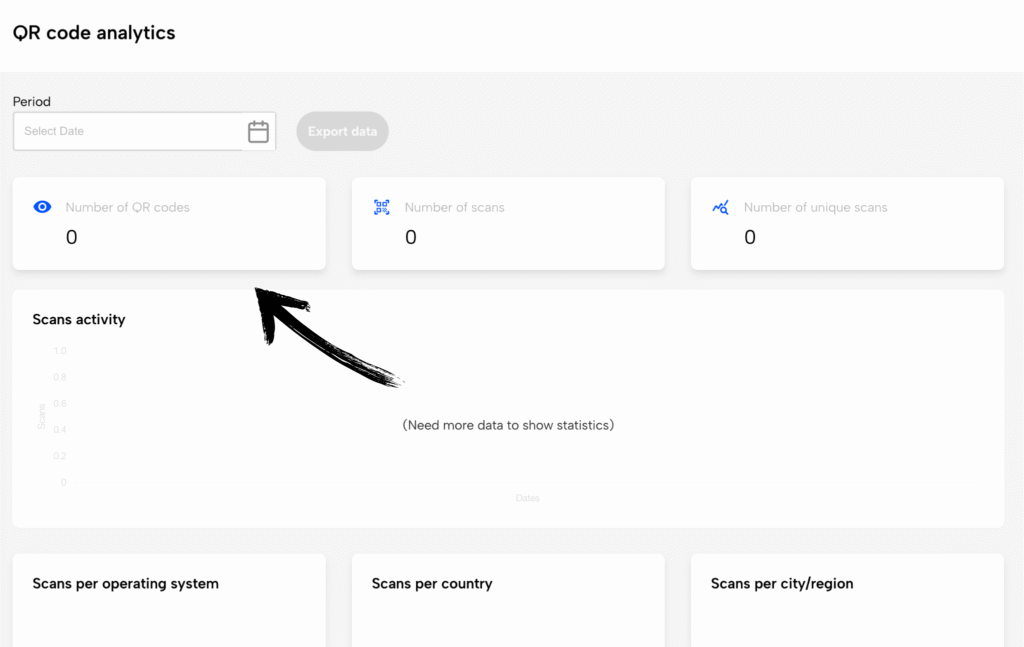Click the Period label above the date field

31,101
